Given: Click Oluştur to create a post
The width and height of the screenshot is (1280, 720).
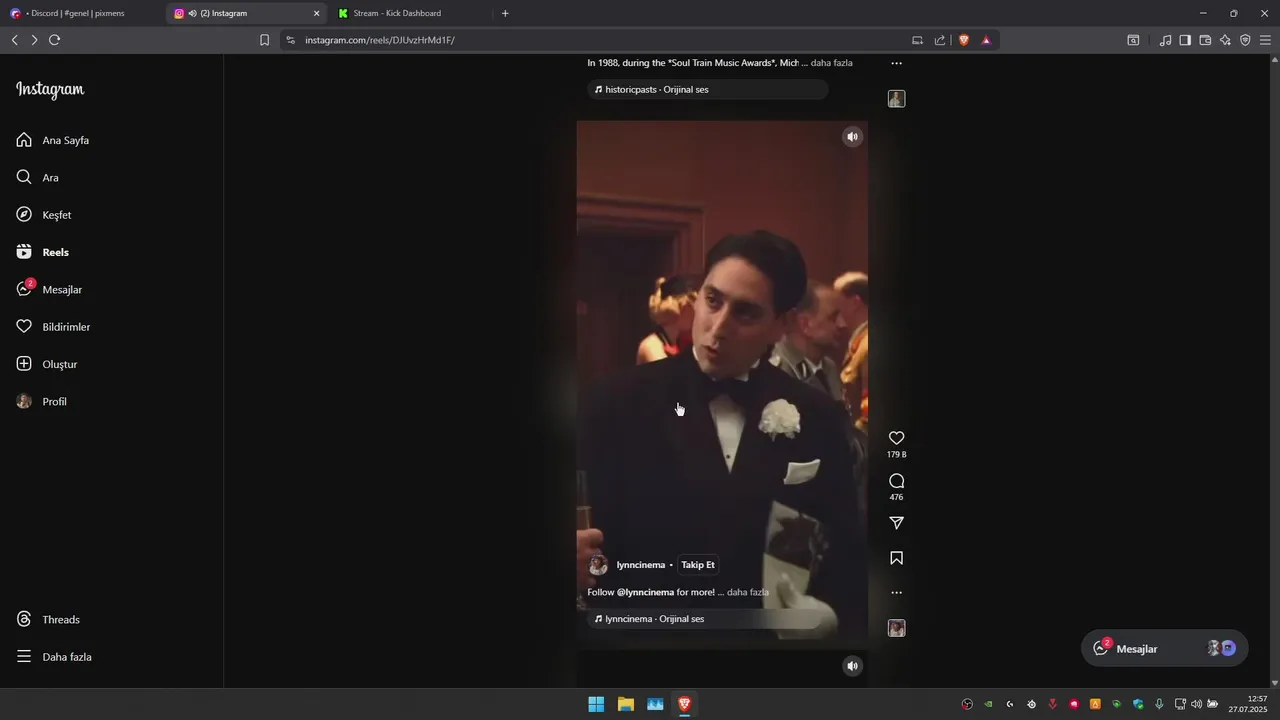Looking at the screenshot, I should [47, 364].
